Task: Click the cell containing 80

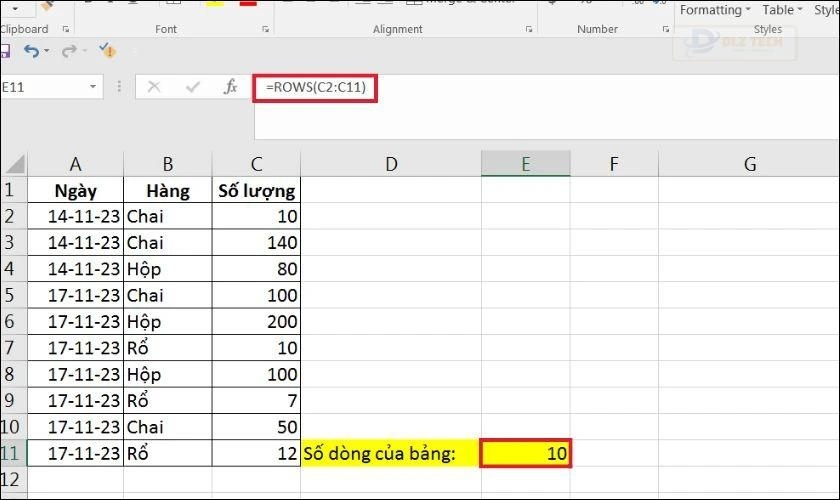Action: point(257,269)
